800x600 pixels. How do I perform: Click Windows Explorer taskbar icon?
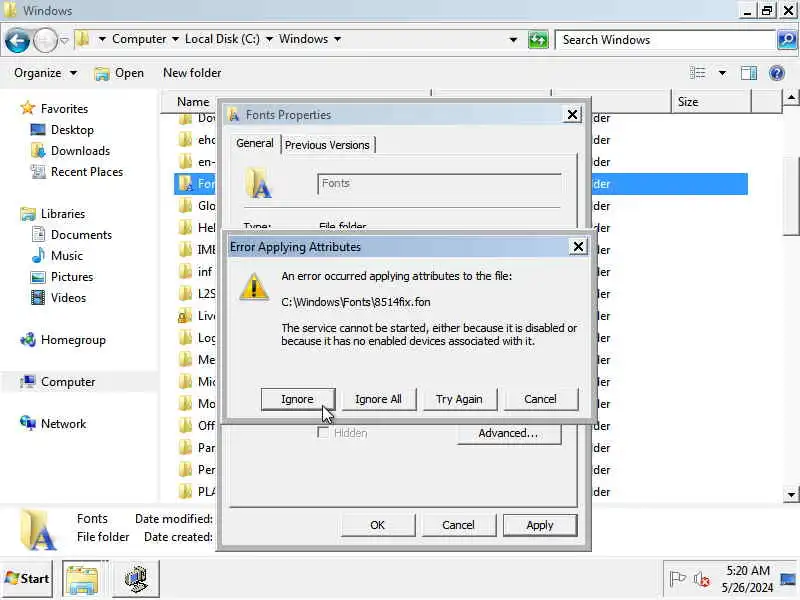(82, 579)
